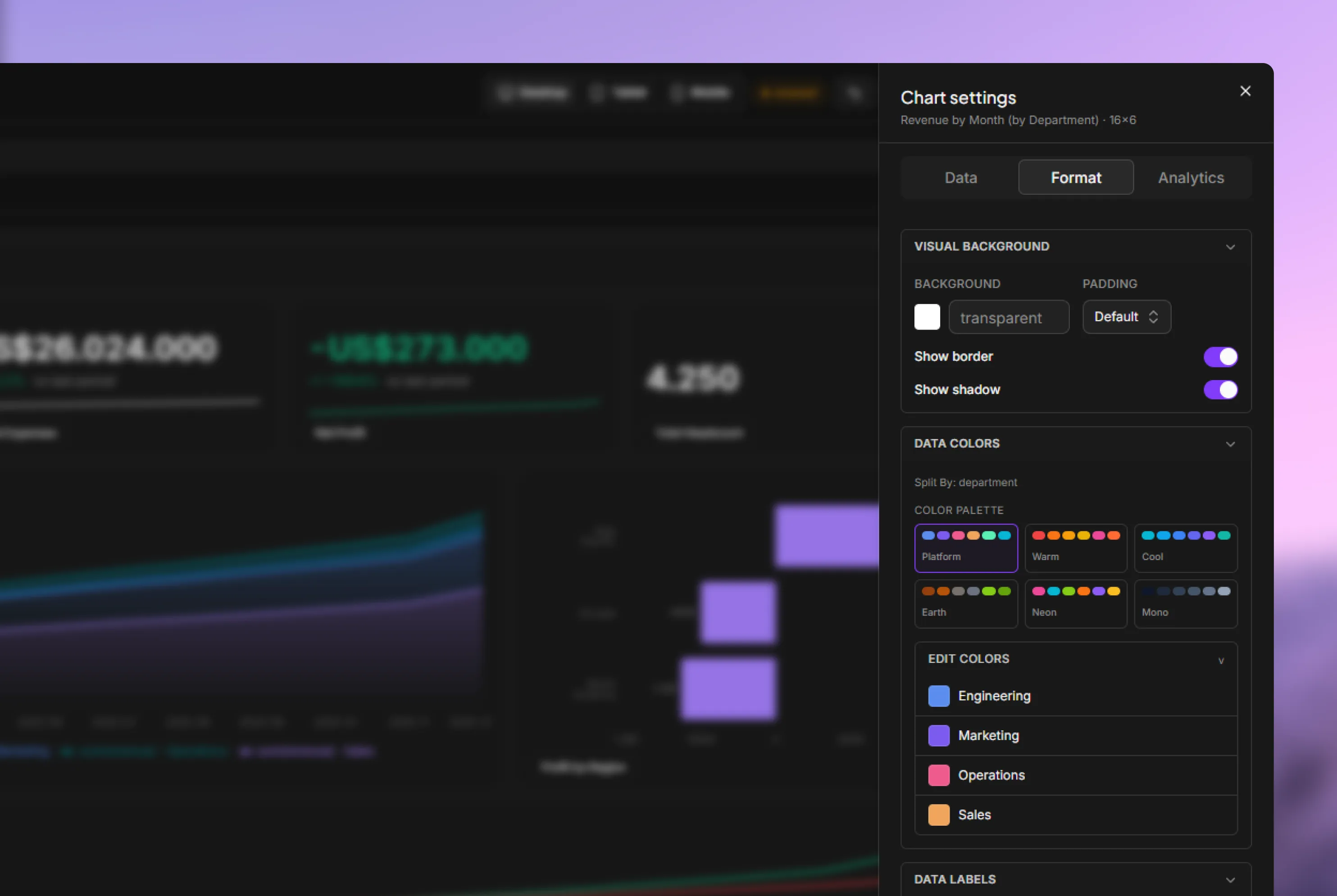
Task: Collapse the Edit Colors section
Action: (1221, 661)
